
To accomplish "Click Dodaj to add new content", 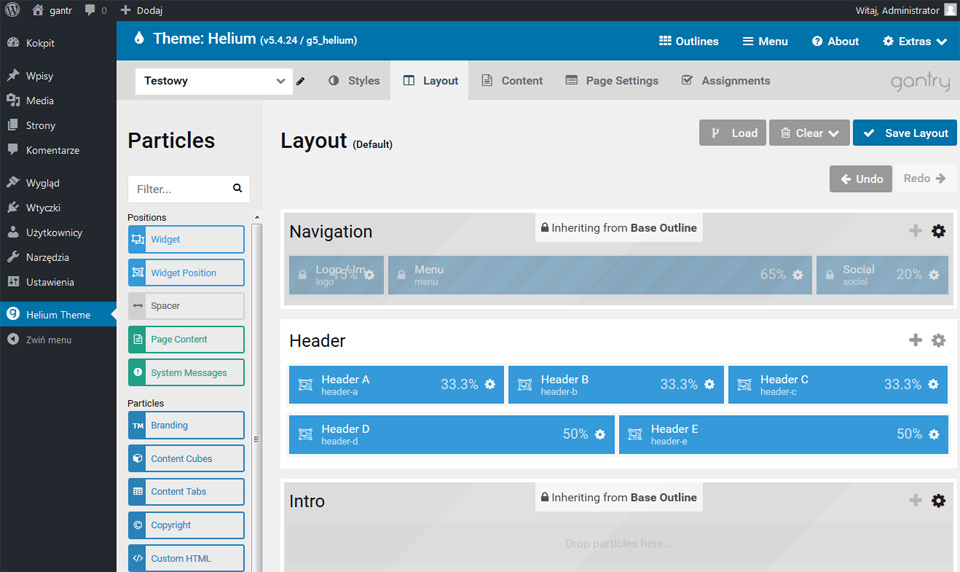I will (141, 10).
